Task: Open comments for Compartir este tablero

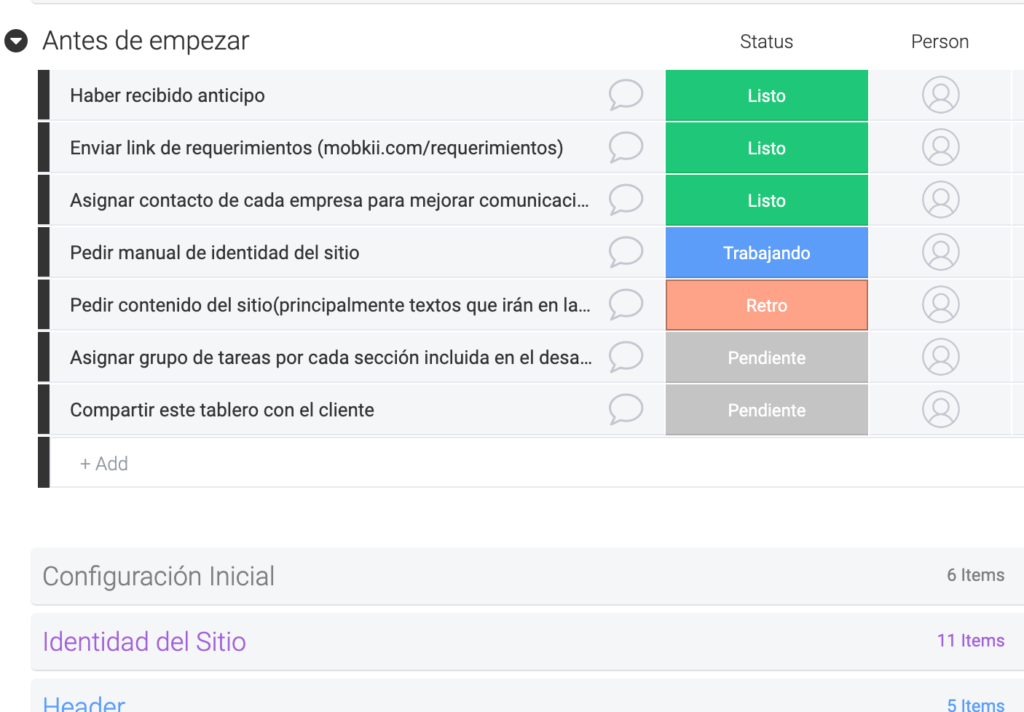Action: coord(626,410)
